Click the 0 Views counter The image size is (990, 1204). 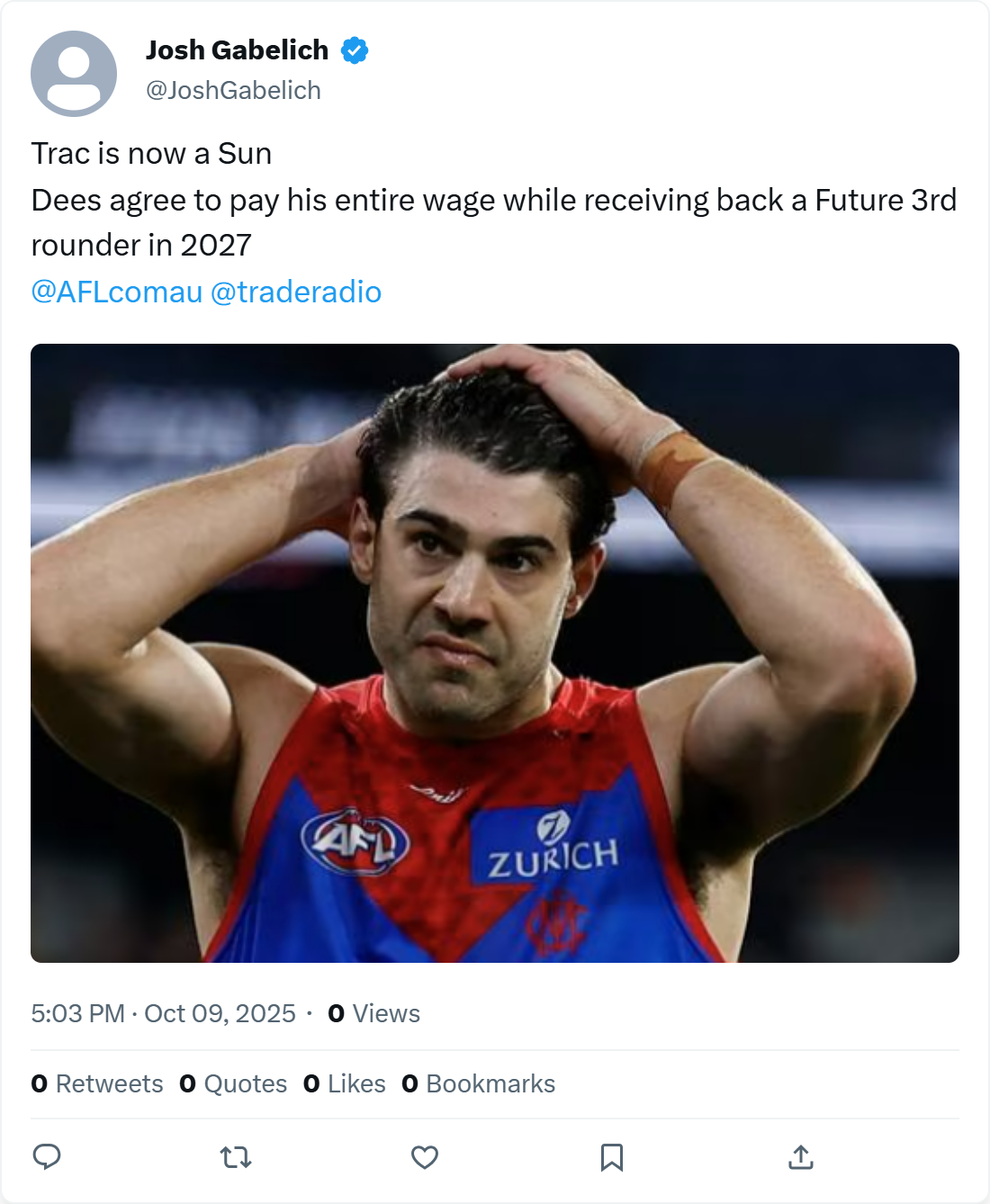[373, 1013]
